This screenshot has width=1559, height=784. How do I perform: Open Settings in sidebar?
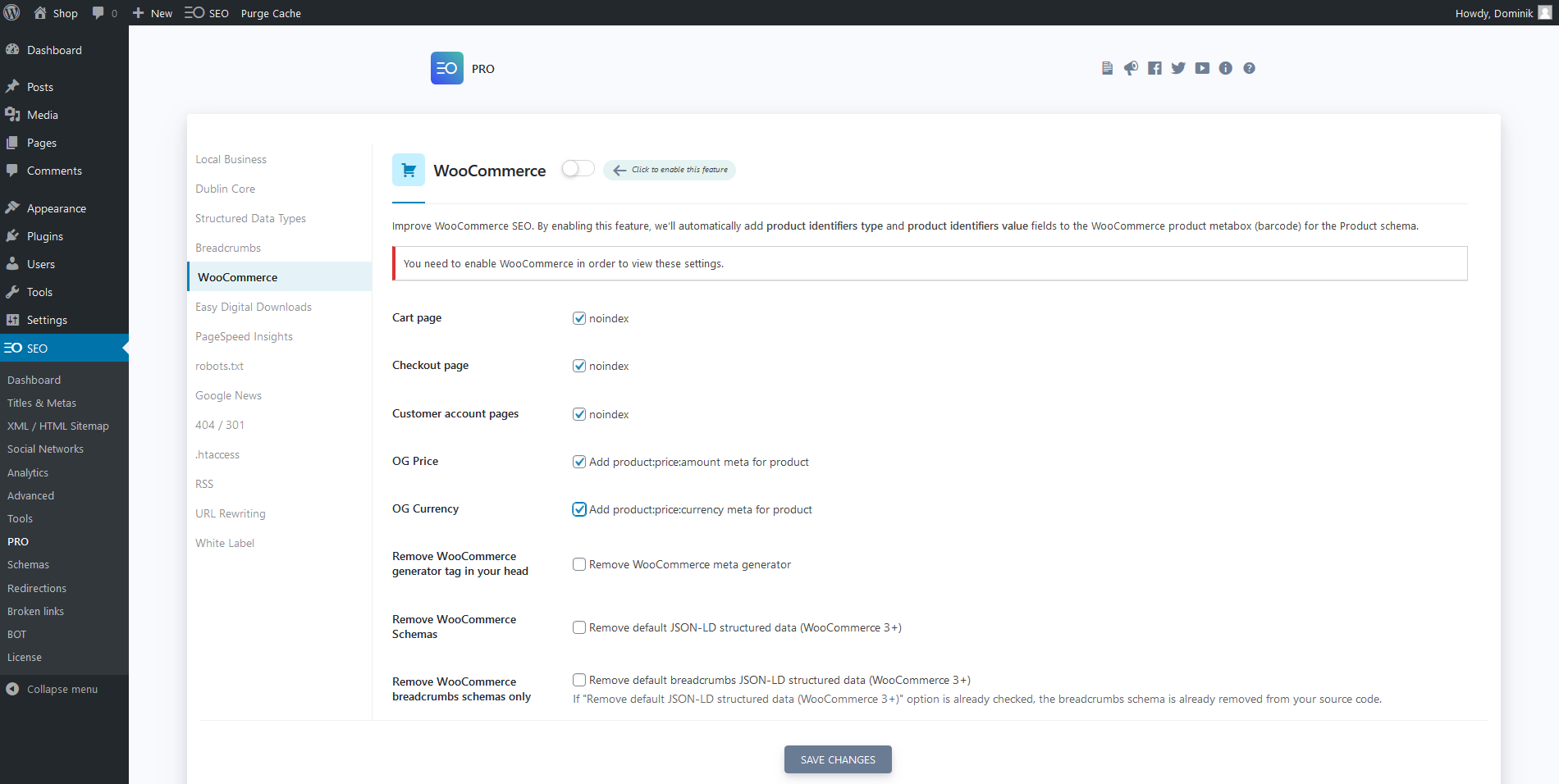[x=64, y=320]
